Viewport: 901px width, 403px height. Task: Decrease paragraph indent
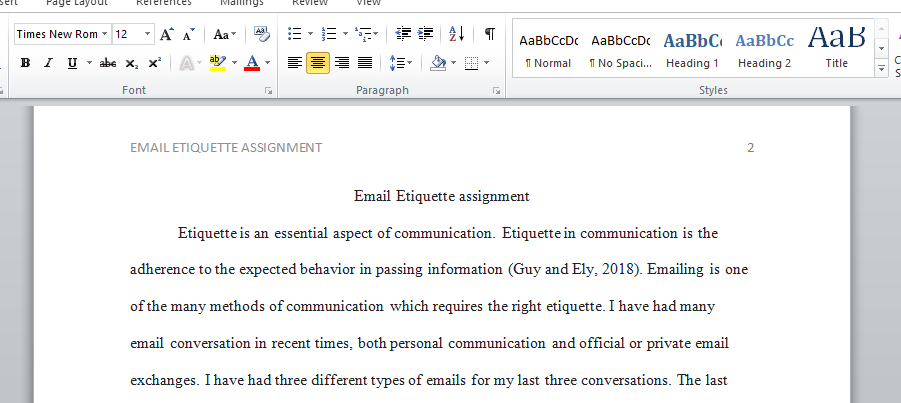(403, 34)
